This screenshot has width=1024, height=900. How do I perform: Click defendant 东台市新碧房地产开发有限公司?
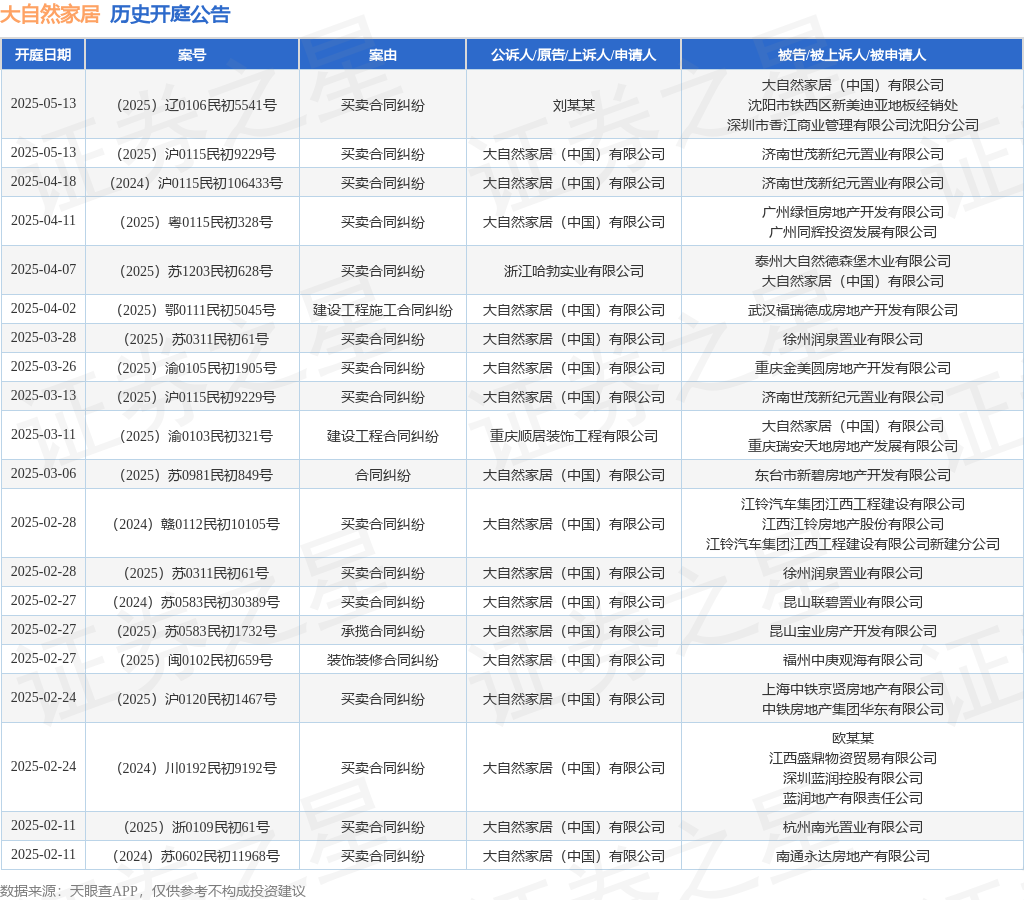tap(852, 475)
